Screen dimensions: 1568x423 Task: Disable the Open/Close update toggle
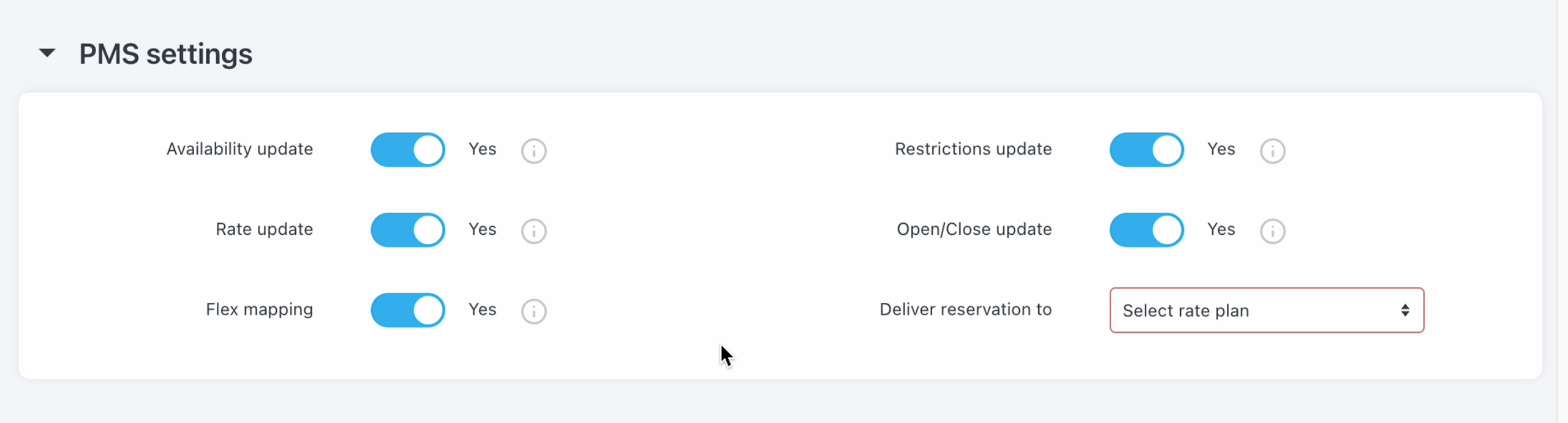1147,230
